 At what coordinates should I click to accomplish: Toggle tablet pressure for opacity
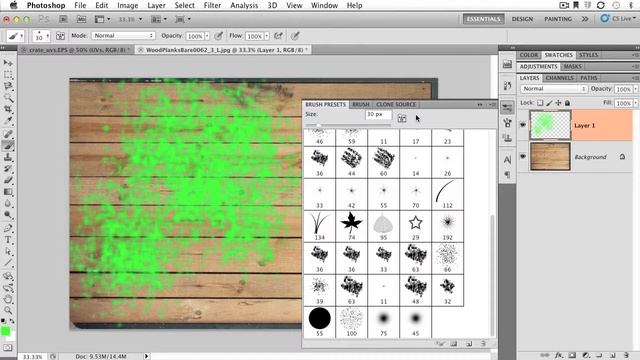click(219, 36)
